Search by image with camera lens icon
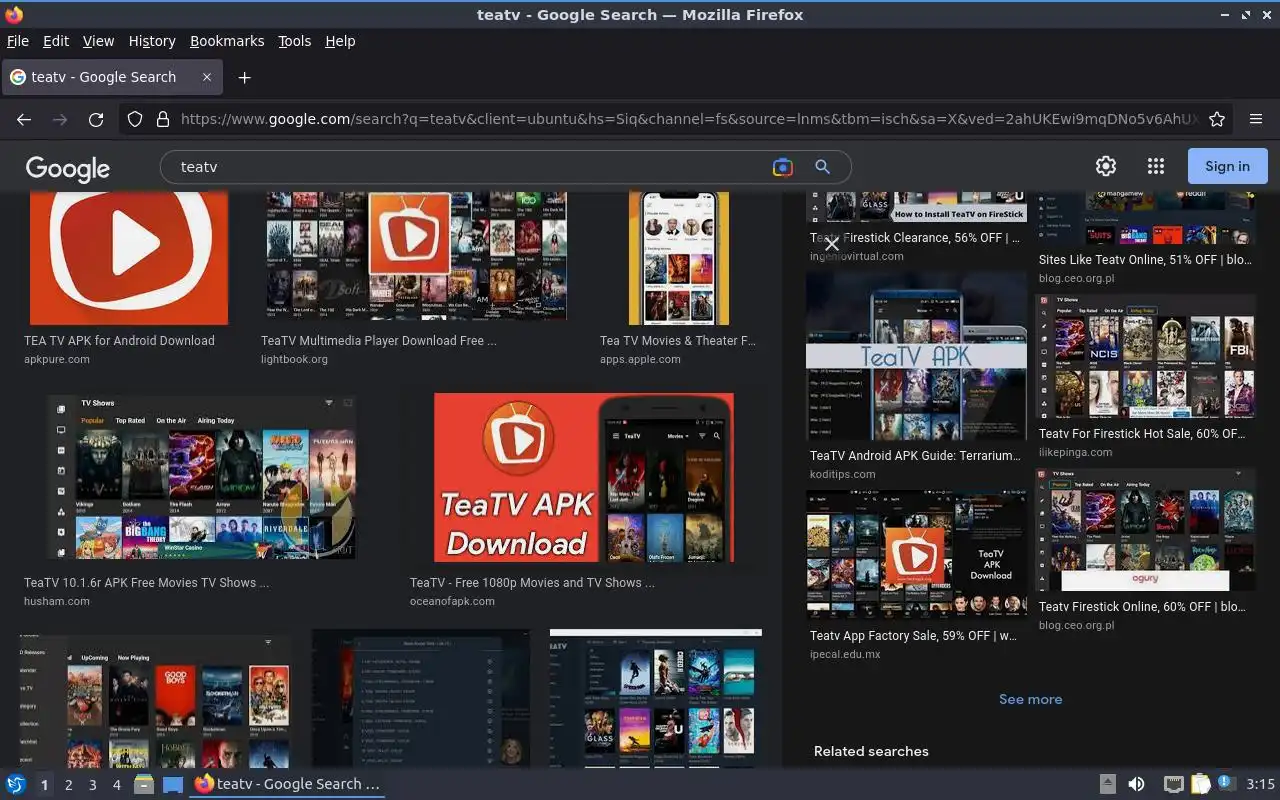 coord(782,167)
